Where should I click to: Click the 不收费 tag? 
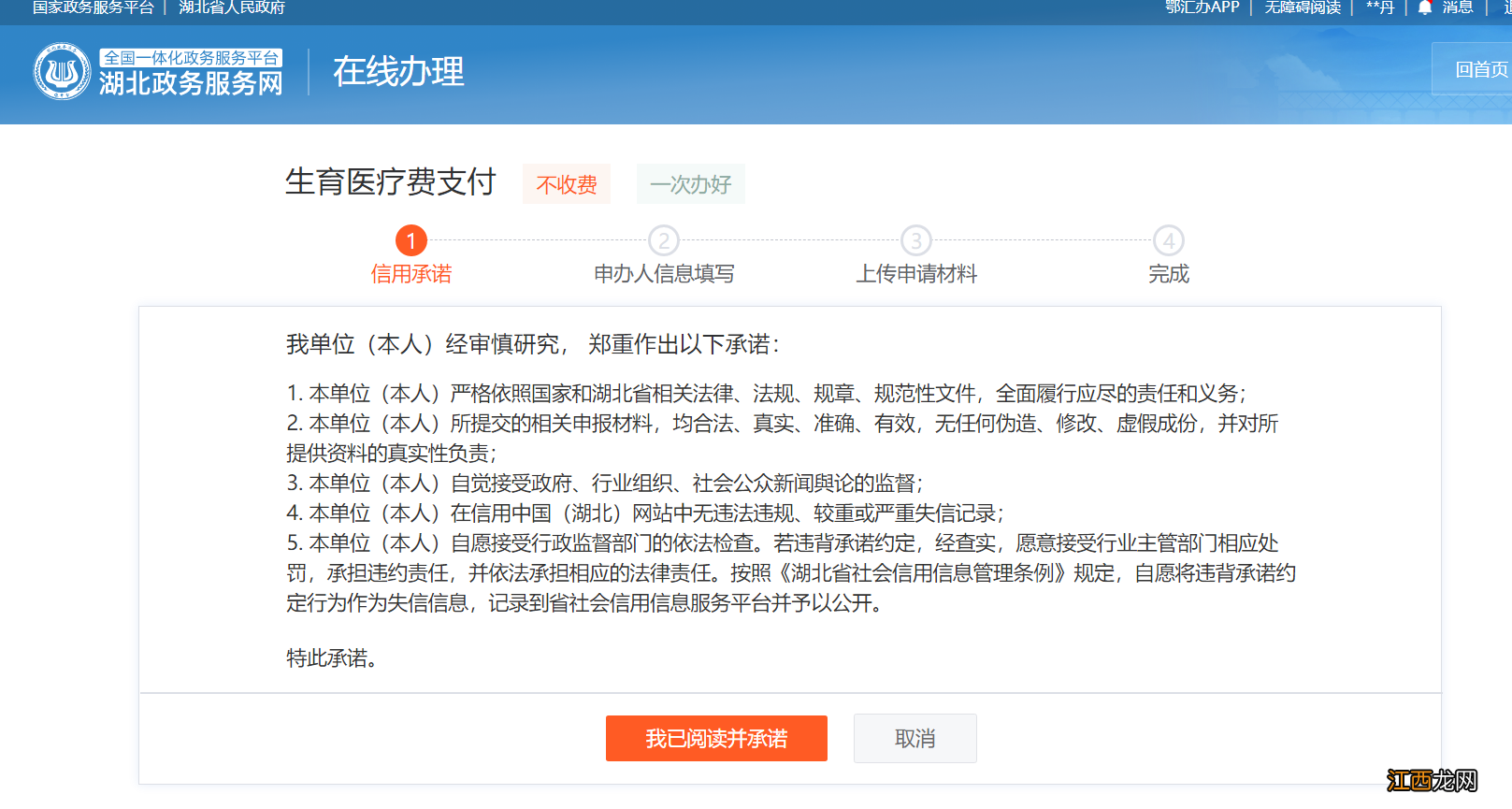(567, 184)
